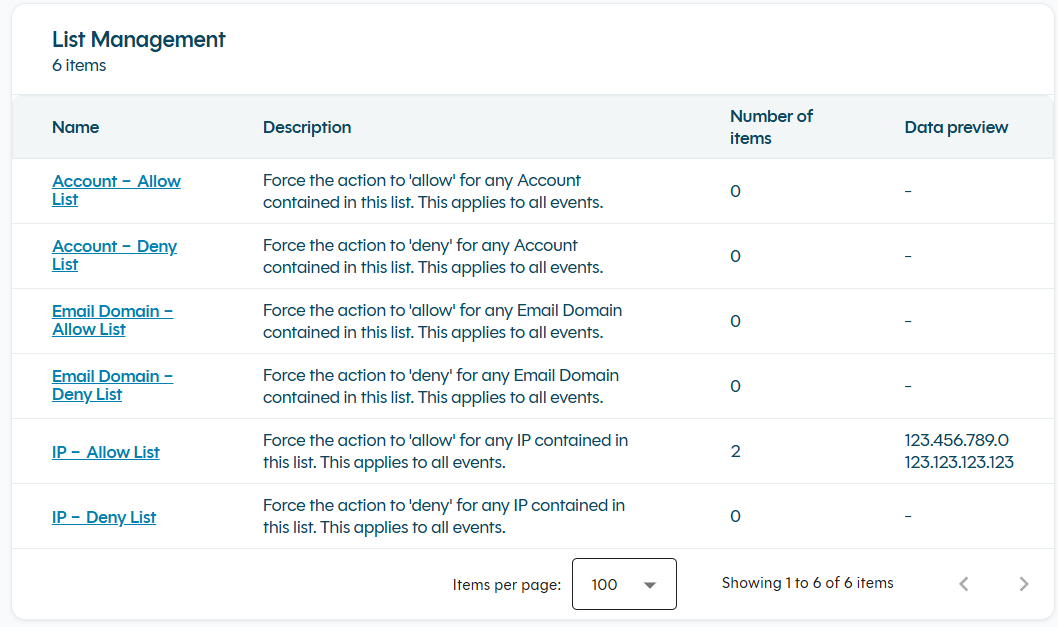Click 'Showing 1 to 6 of 6 items' text
This screenshot has height=627, width=1058.
[808, 582]
